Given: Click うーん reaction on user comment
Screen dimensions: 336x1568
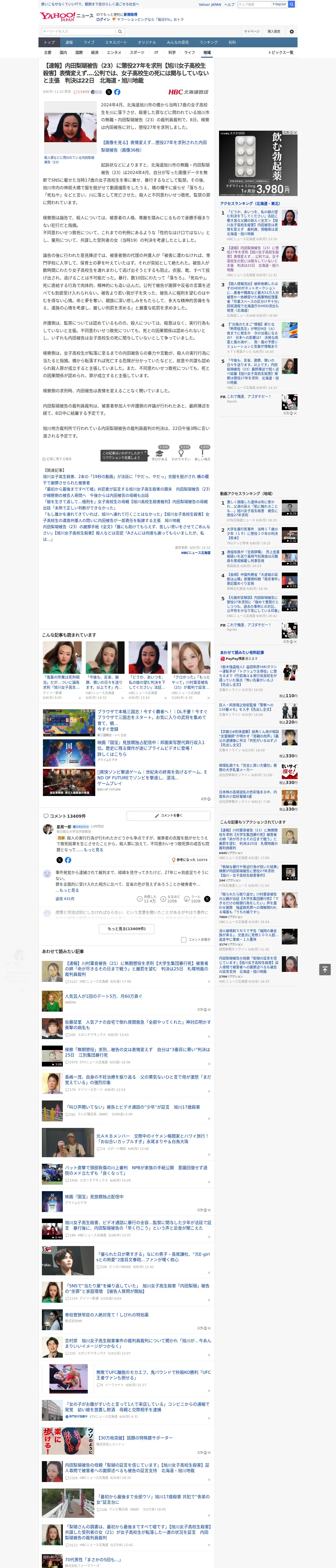Looking at the screenshot, I should (192, 898).
